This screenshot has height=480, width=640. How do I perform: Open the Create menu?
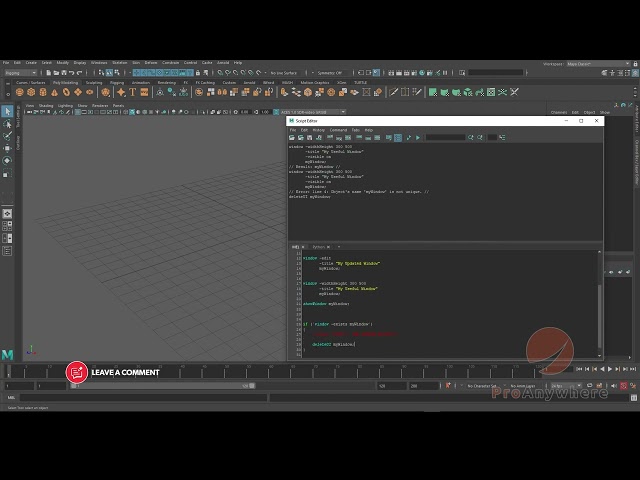pos(31,63)
